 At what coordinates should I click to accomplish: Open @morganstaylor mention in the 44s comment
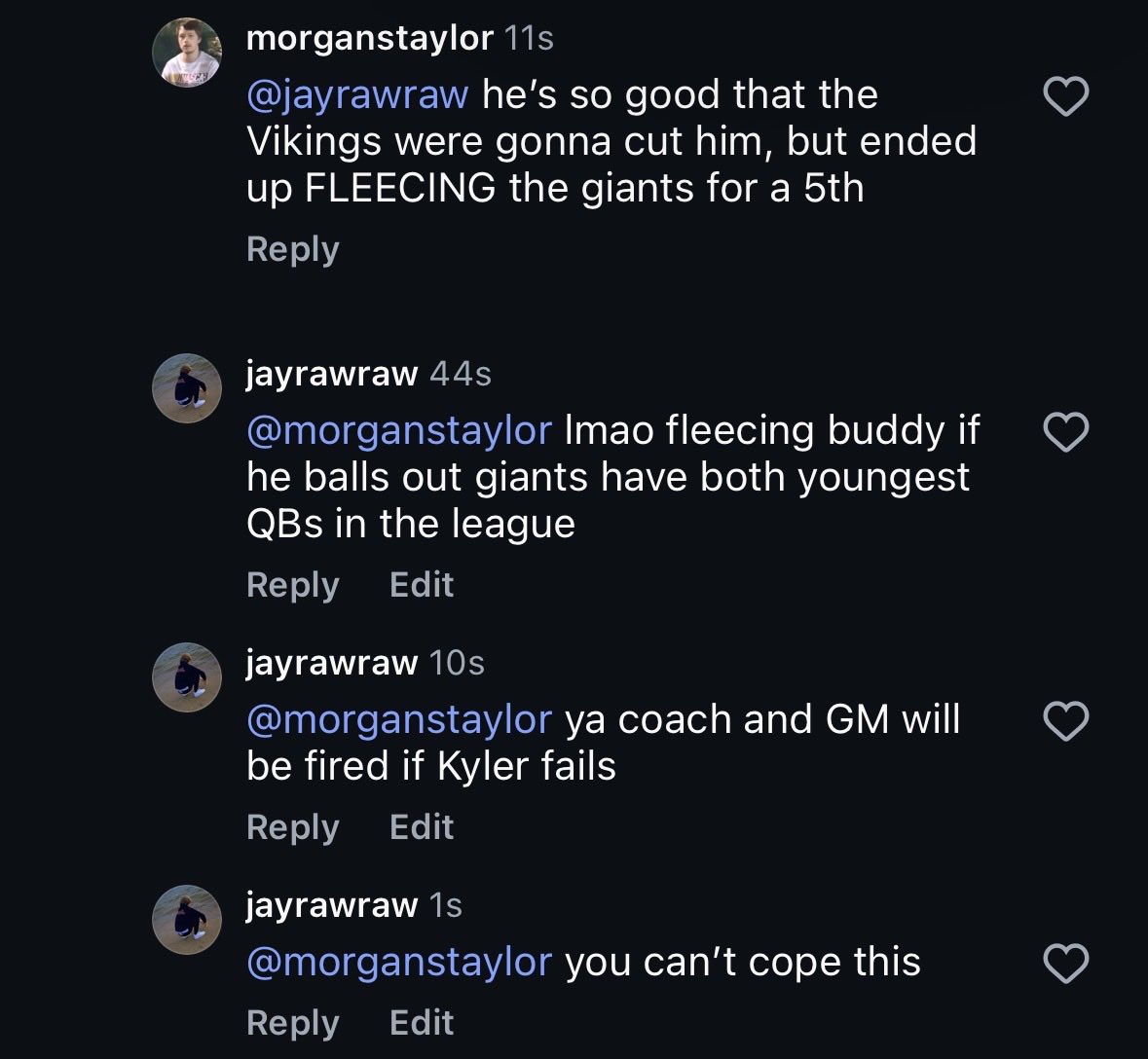point(399,431)
